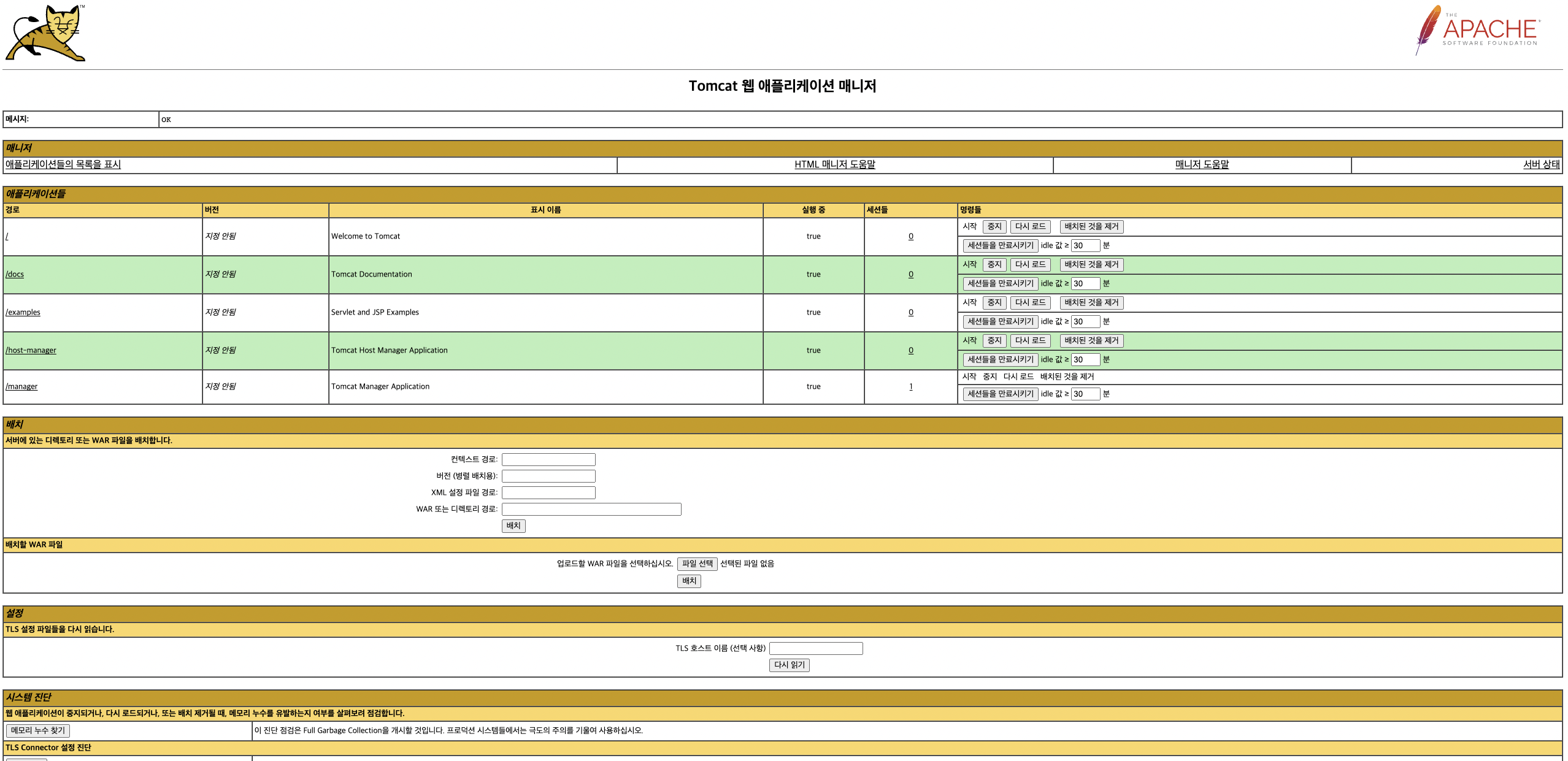The width and height of the screenshot is (1568, 761).
Task: Click the WAR 또는 디렉토리 경로 field
Action: coord(591,509)
